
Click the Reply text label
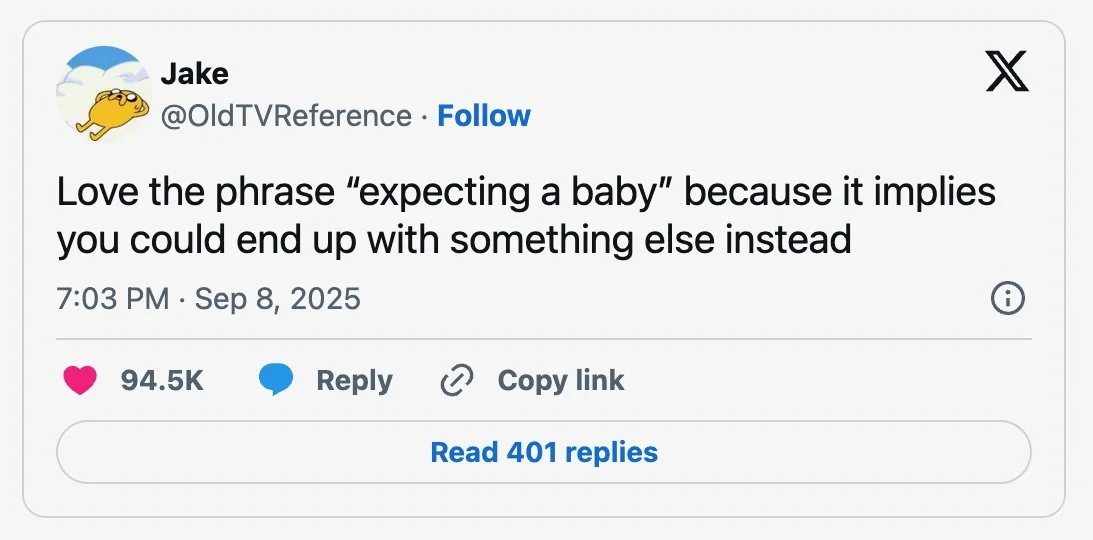pos(354,380)
